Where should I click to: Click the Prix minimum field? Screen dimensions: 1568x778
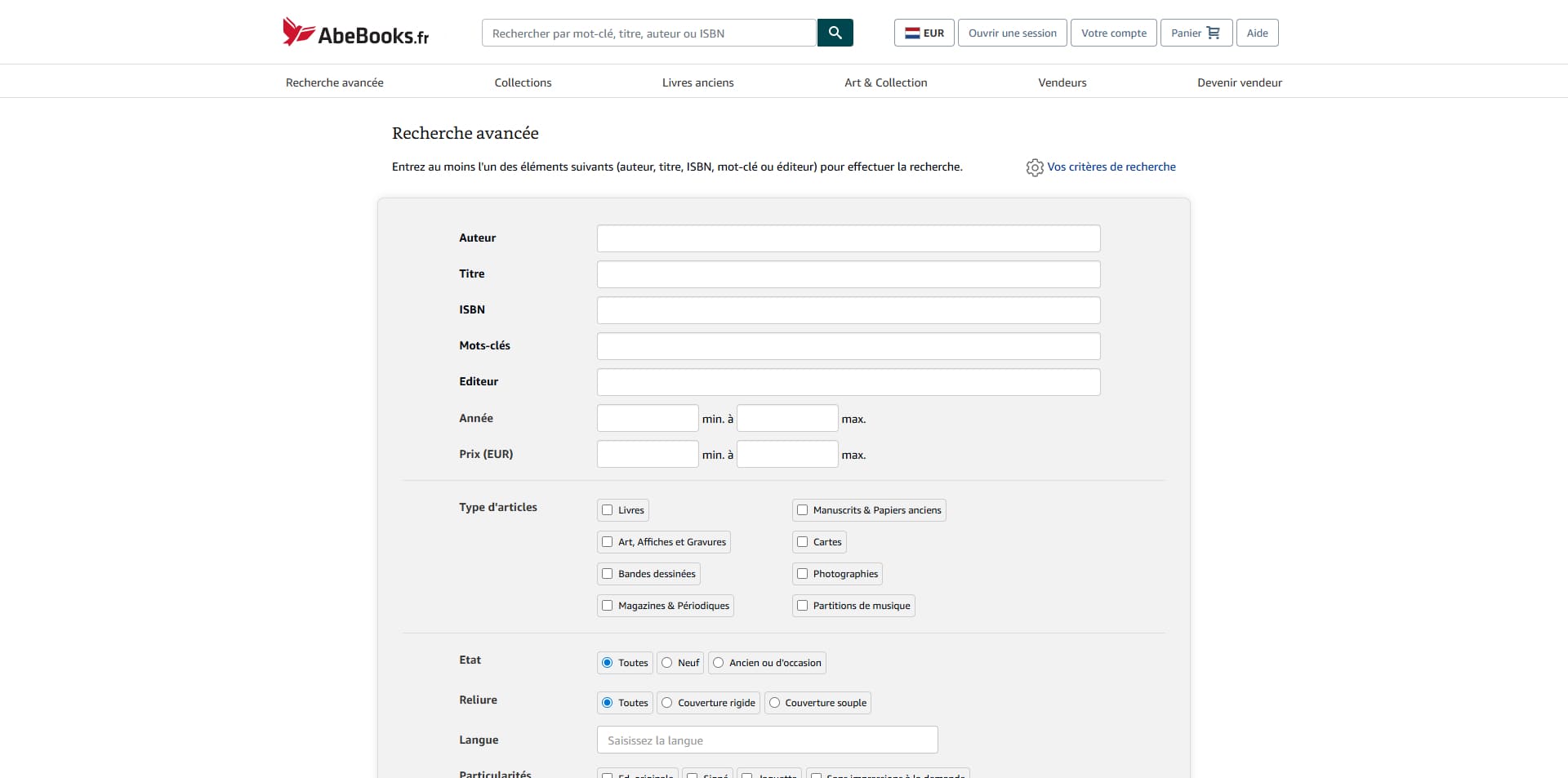pos(648,454)
